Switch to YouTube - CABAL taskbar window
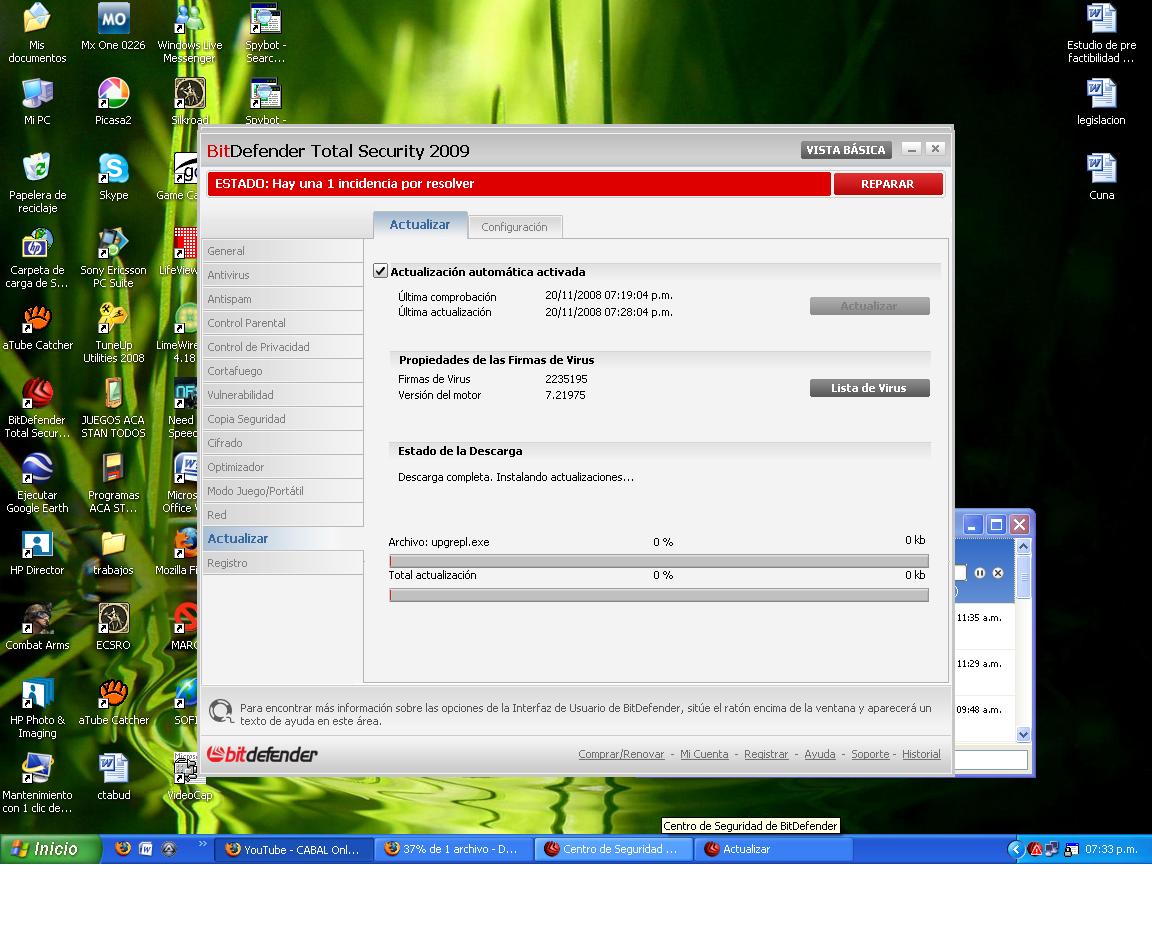1152x926 pixels. tap(293, 849)
